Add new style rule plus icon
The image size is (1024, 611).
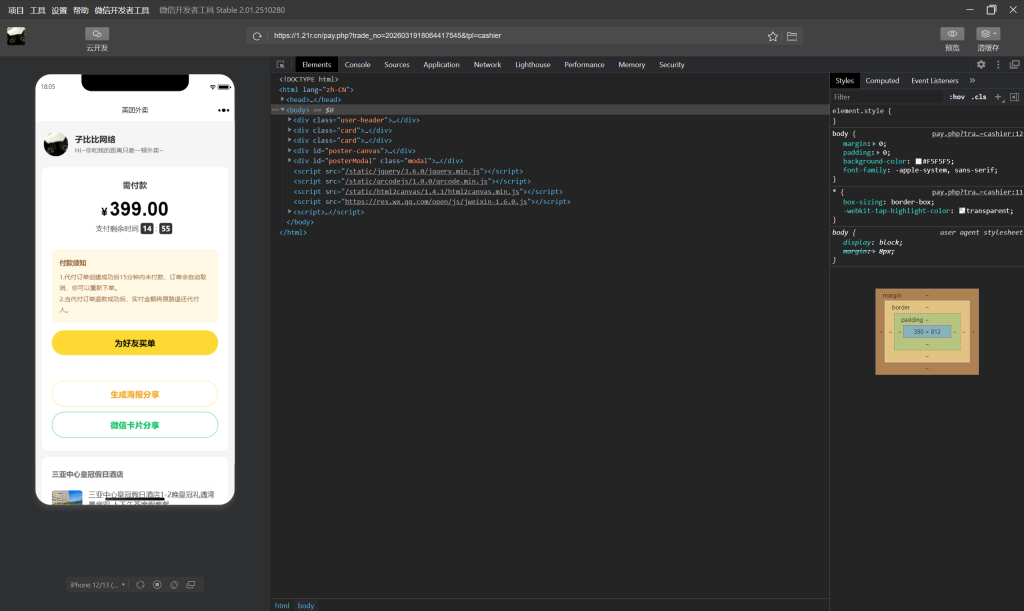[x=998, y=97]
